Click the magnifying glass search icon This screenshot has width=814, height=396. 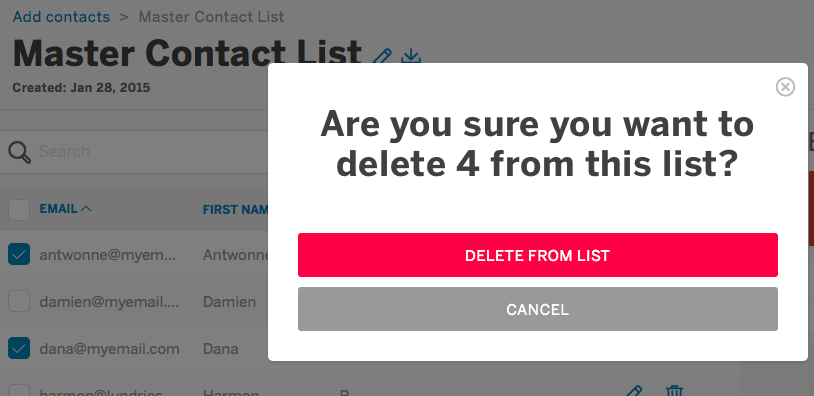pyautogui.click(x=19, y=152)
